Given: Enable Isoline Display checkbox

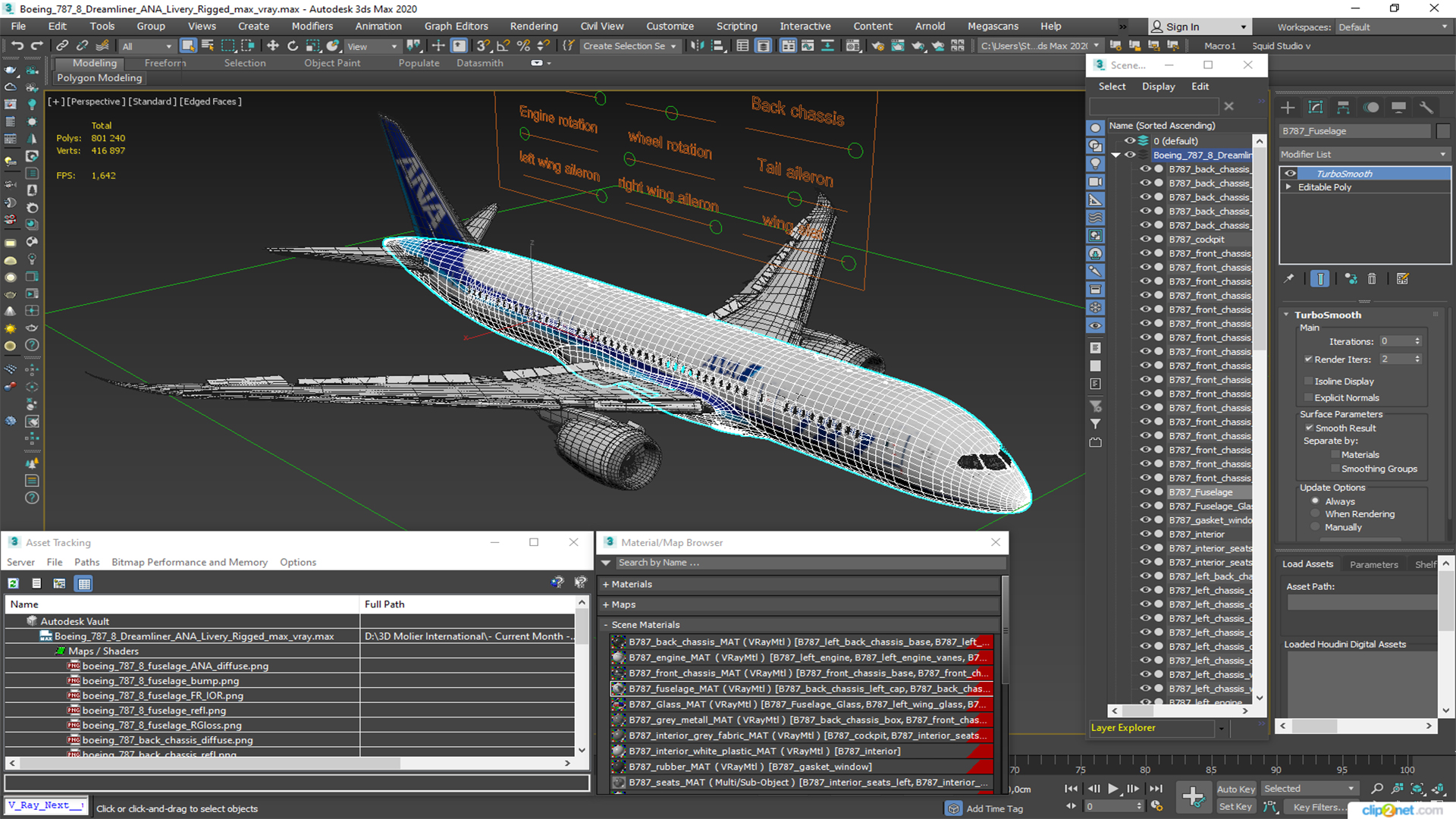Looking at the screenshot, I should pos(1308,381).
